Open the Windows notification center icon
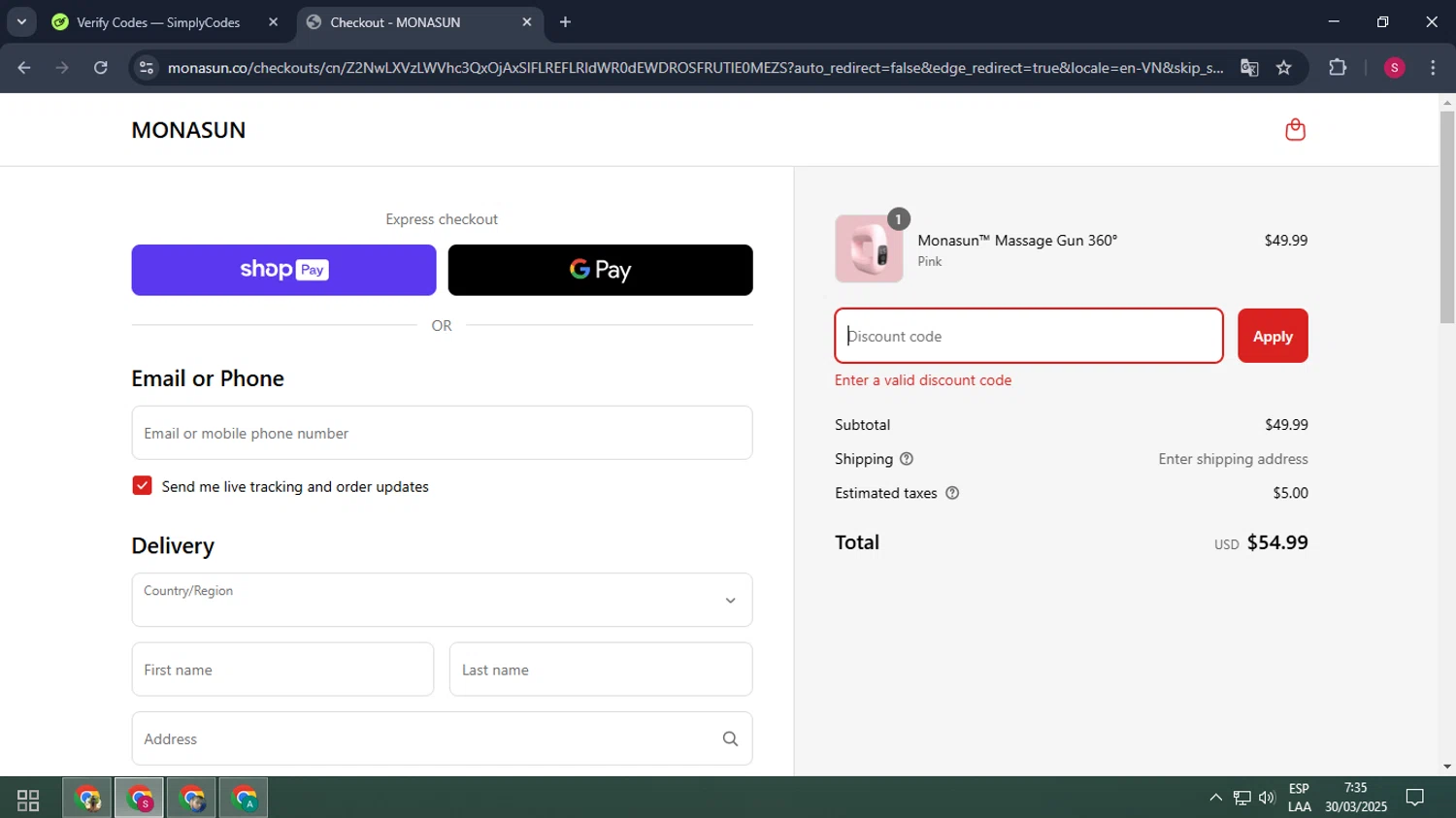1456x818 pixels. pyautogui.click(x=1415, y=798)
